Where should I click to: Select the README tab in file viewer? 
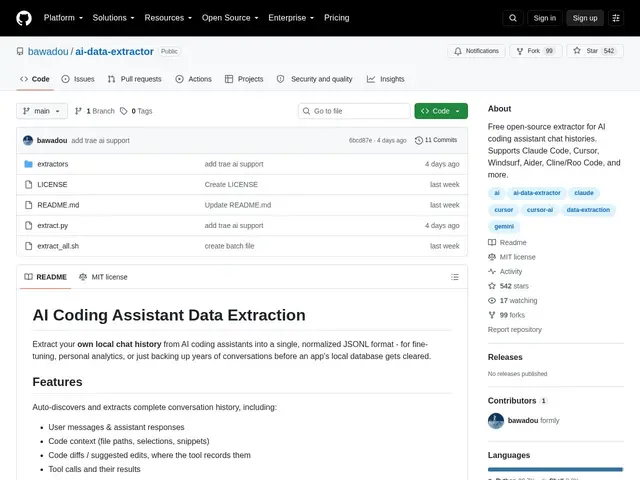tap(45, 277)
